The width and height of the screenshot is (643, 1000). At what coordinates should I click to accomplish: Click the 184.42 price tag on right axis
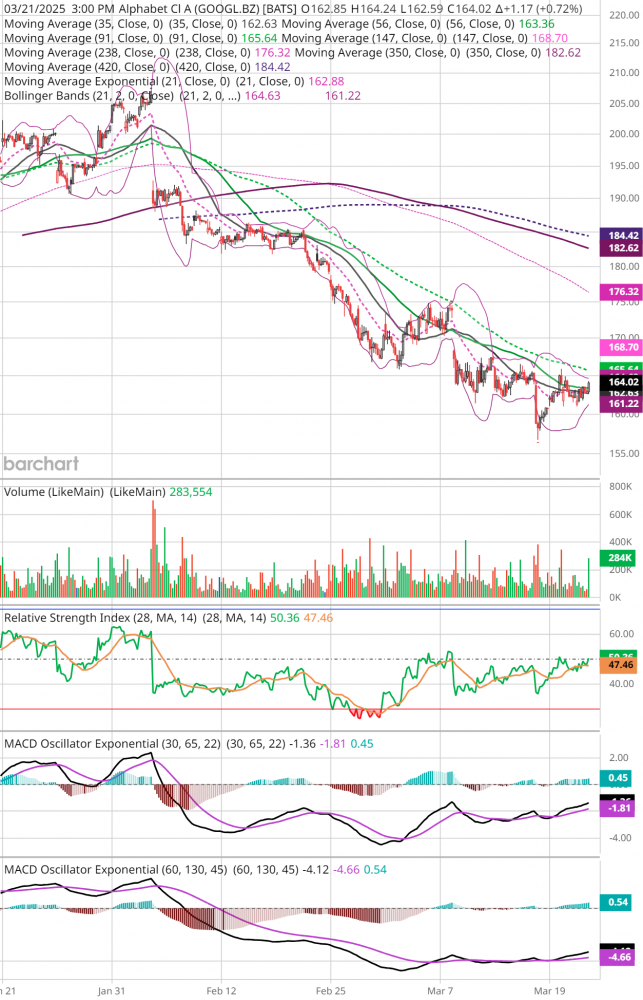(618, 234)
